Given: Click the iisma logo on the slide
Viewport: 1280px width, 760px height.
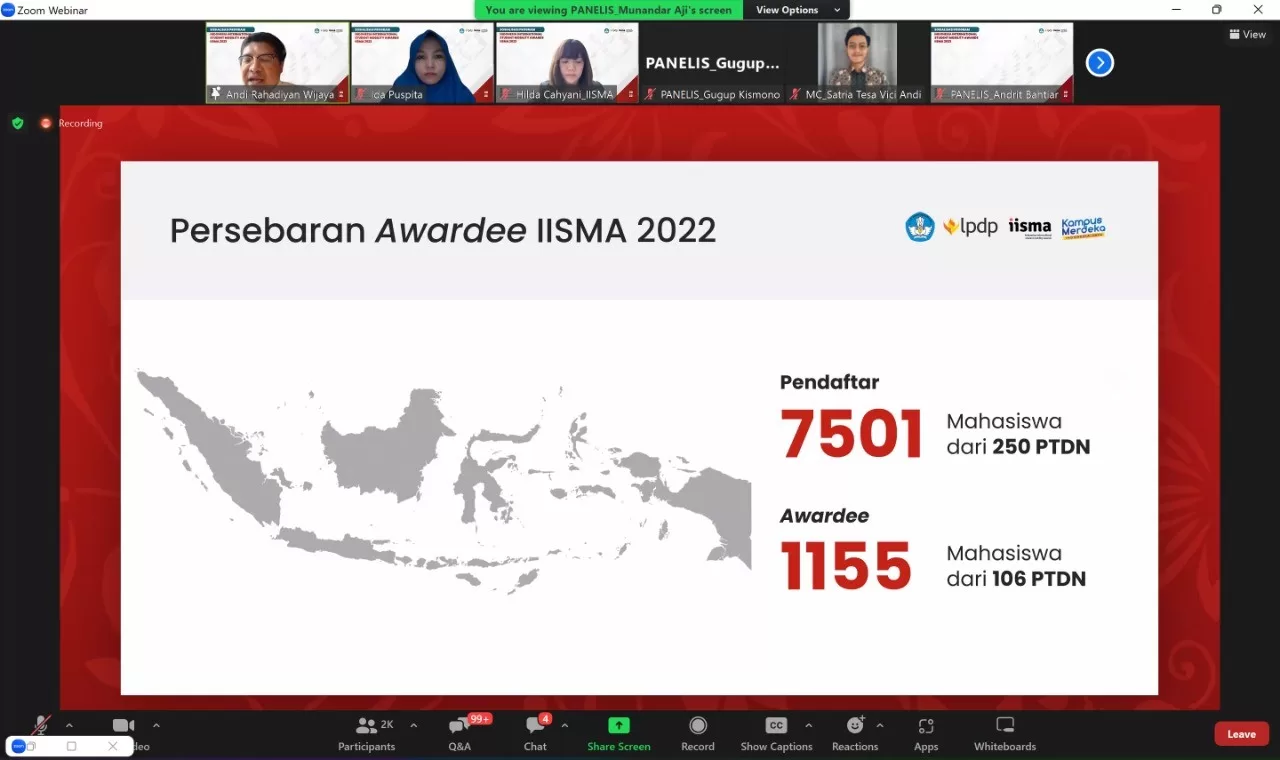Looking at the screenshot, I should pos(1030,227).
